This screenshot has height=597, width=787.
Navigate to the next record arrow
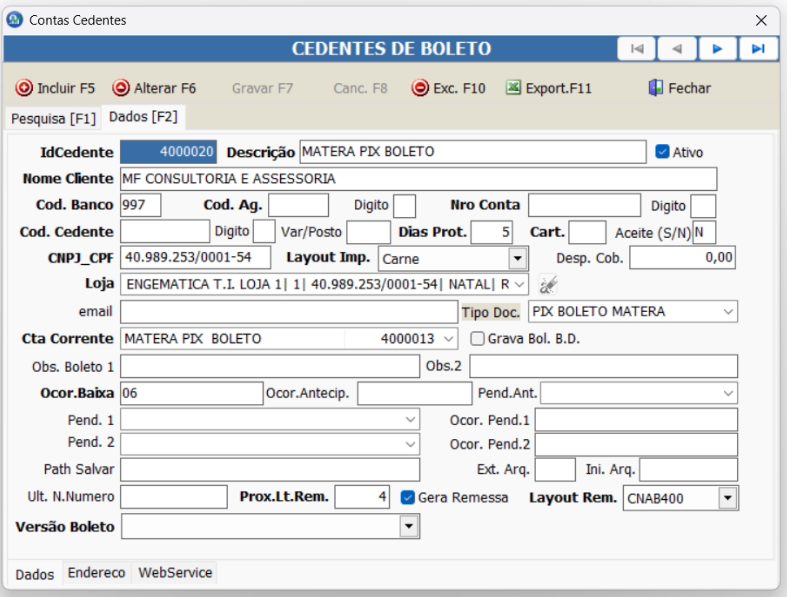pos(717,48)
